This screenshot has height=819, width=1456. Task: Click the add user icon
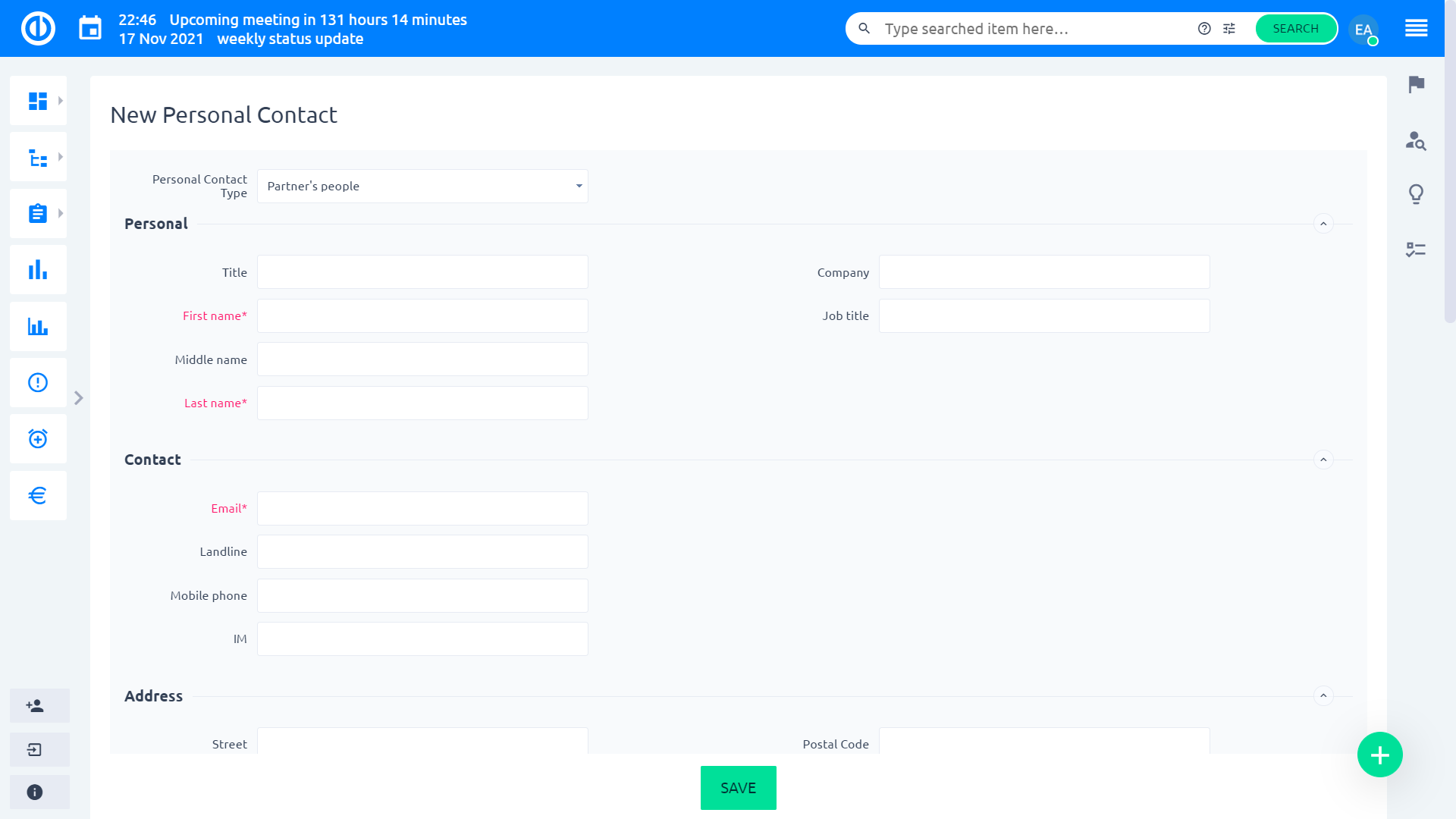[x=35, y=706]
